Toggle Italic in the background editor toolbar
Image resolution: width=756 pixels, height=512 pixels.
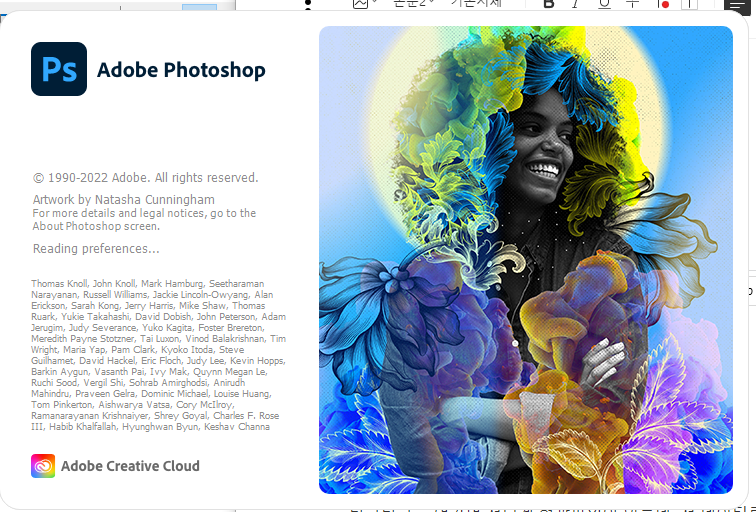(575, 4)
